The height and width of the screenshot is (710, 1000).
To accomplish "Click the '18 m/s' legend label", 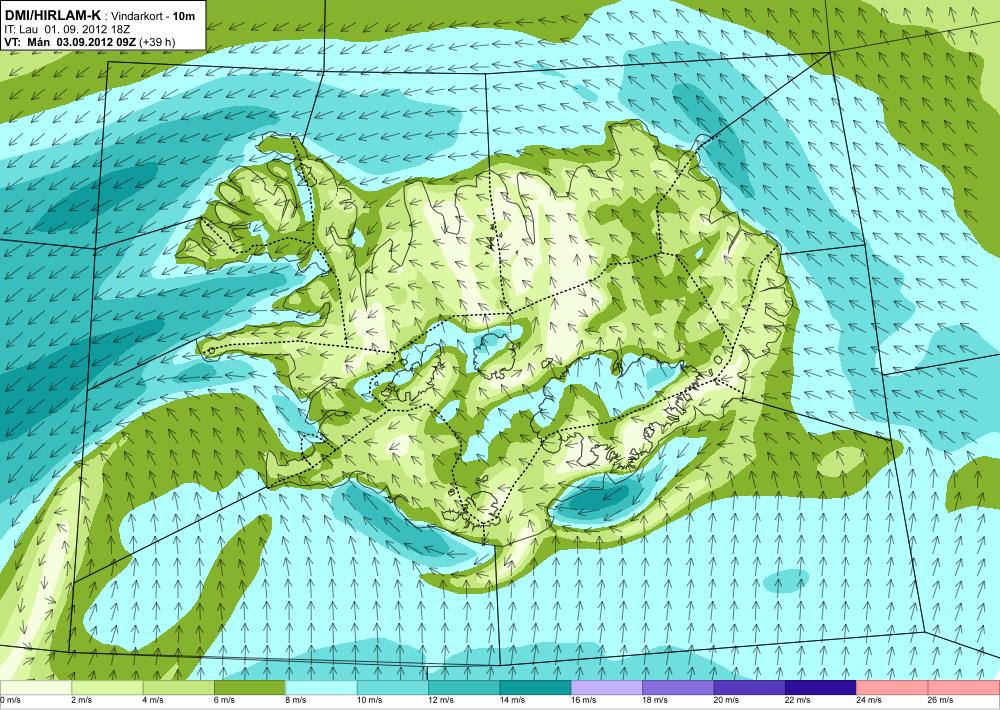I will pyautogui.click(x=654, y=700).
